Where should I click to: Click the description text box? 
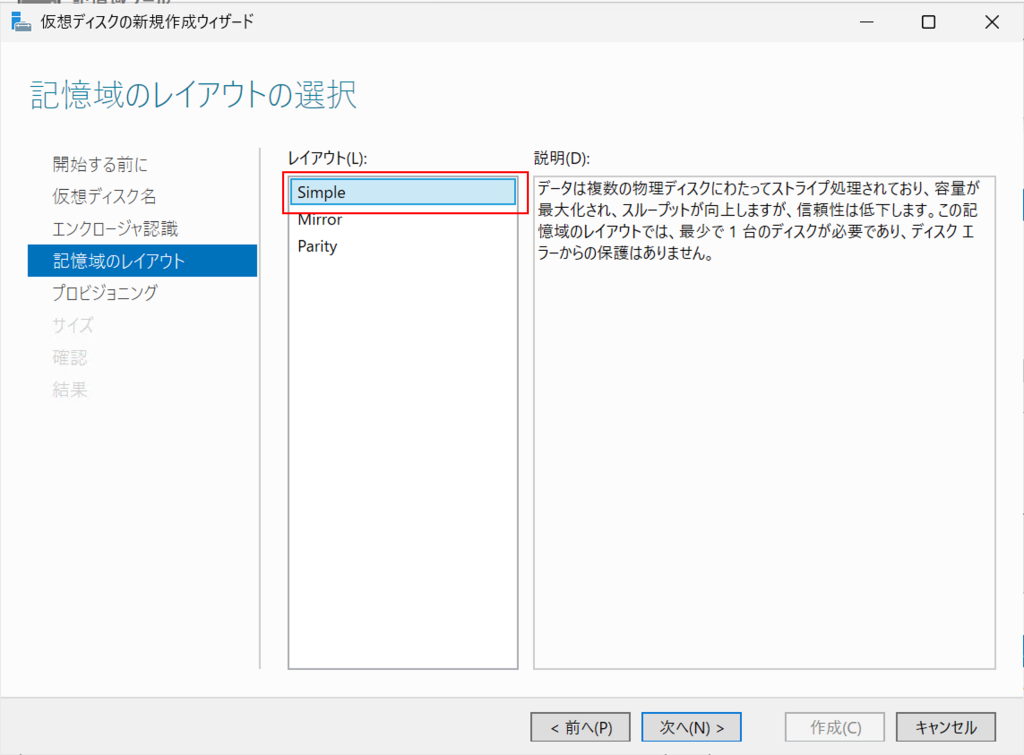(x=764, y=423)
